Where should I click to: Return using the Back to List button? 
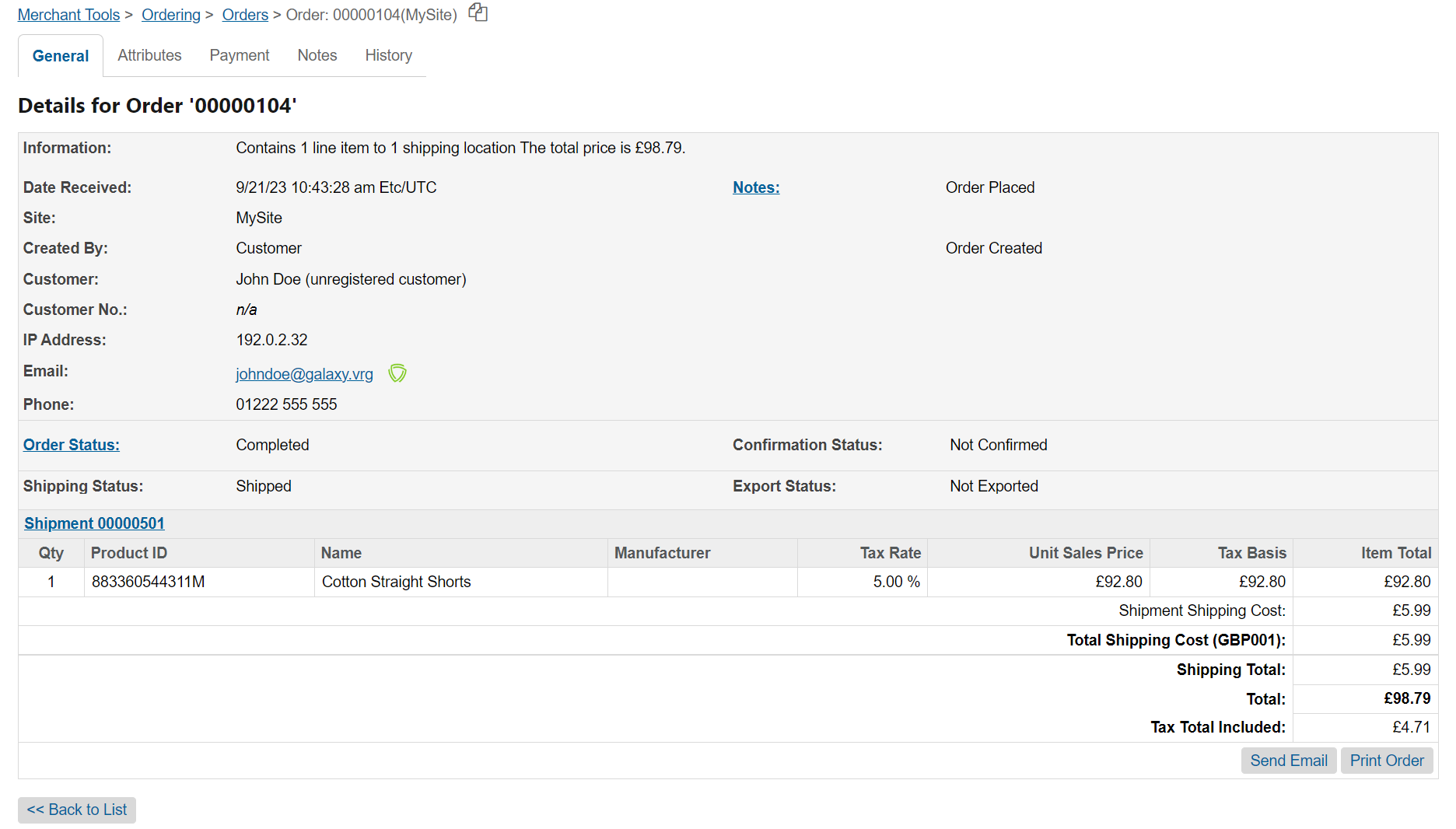coord(77,810)
